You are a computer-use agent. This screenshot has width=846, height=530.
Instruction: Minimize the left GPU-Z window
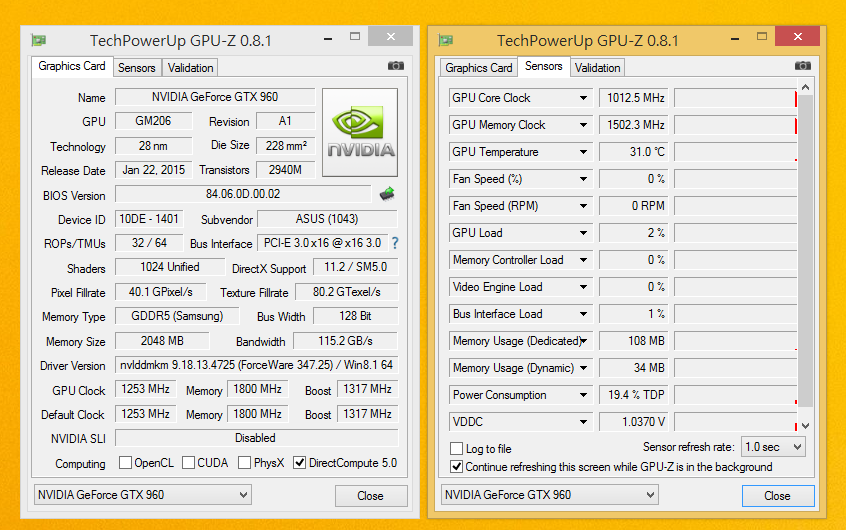tap(328, 38)
